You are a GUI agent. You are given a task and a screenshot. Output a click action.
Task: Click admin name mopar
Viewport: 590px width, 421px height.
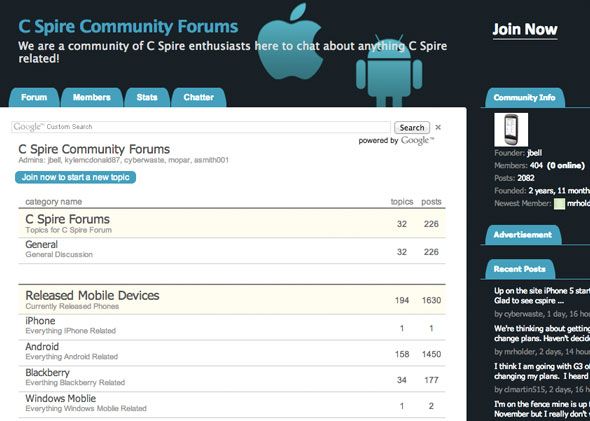point(179,161)
